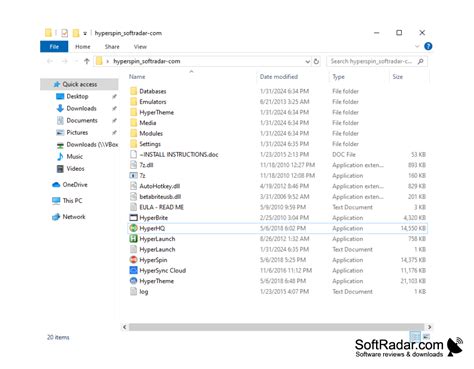The image size is (474, 369).
Task: Click the New folder quick access icon
Action: 76,33
